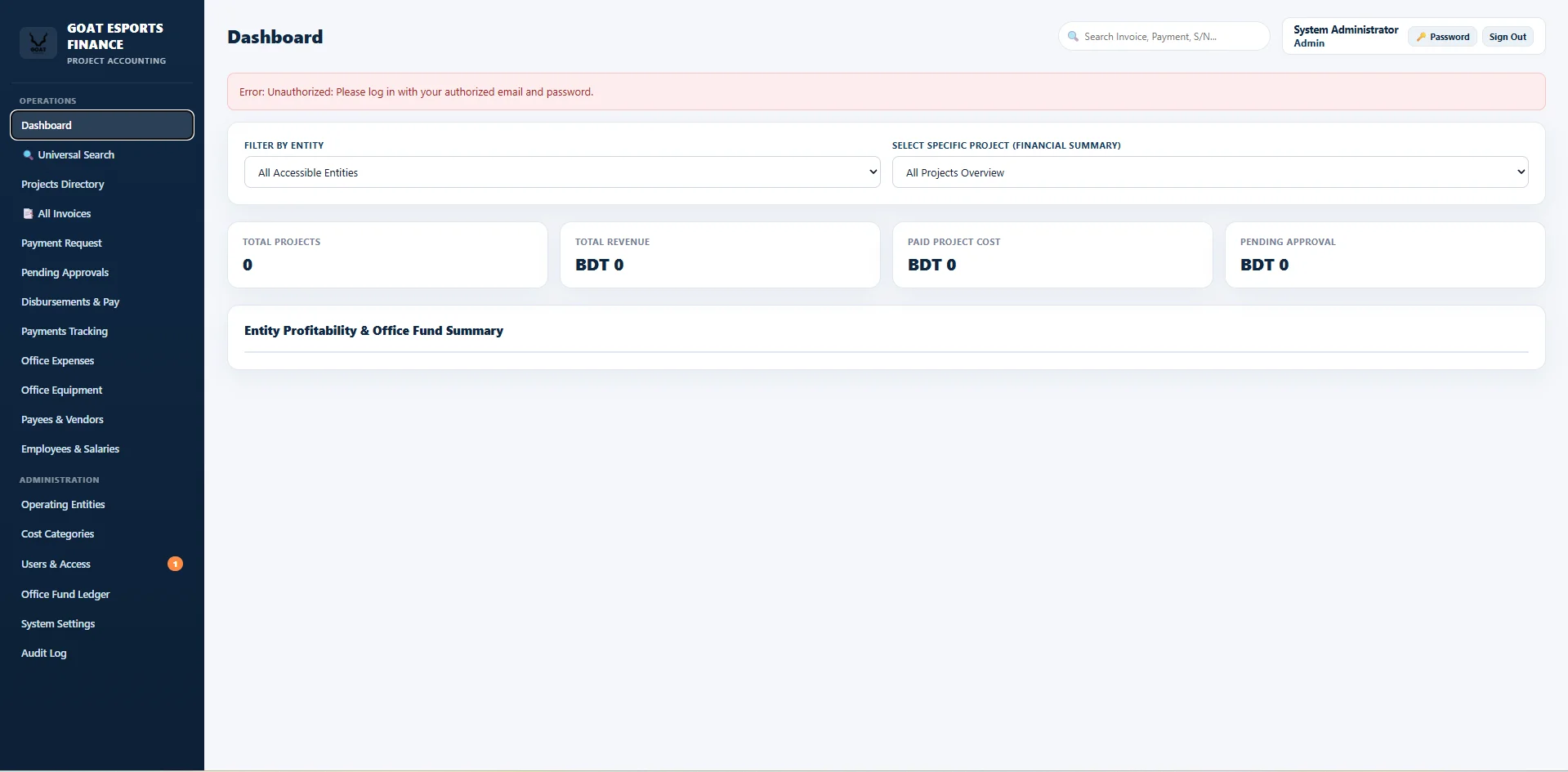1568x772 pixels.
Task: Open Office Equipment
Action: click(x=102, y=390)
